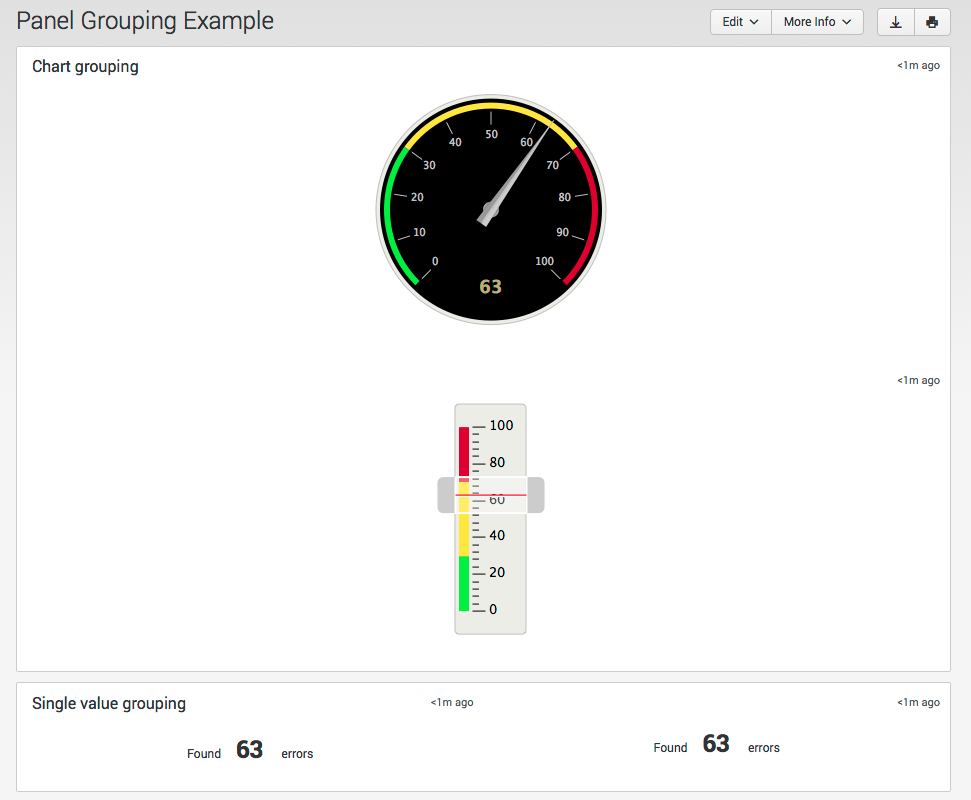
Task: Expand the More Info dropdown
Action: coord(817,22)
